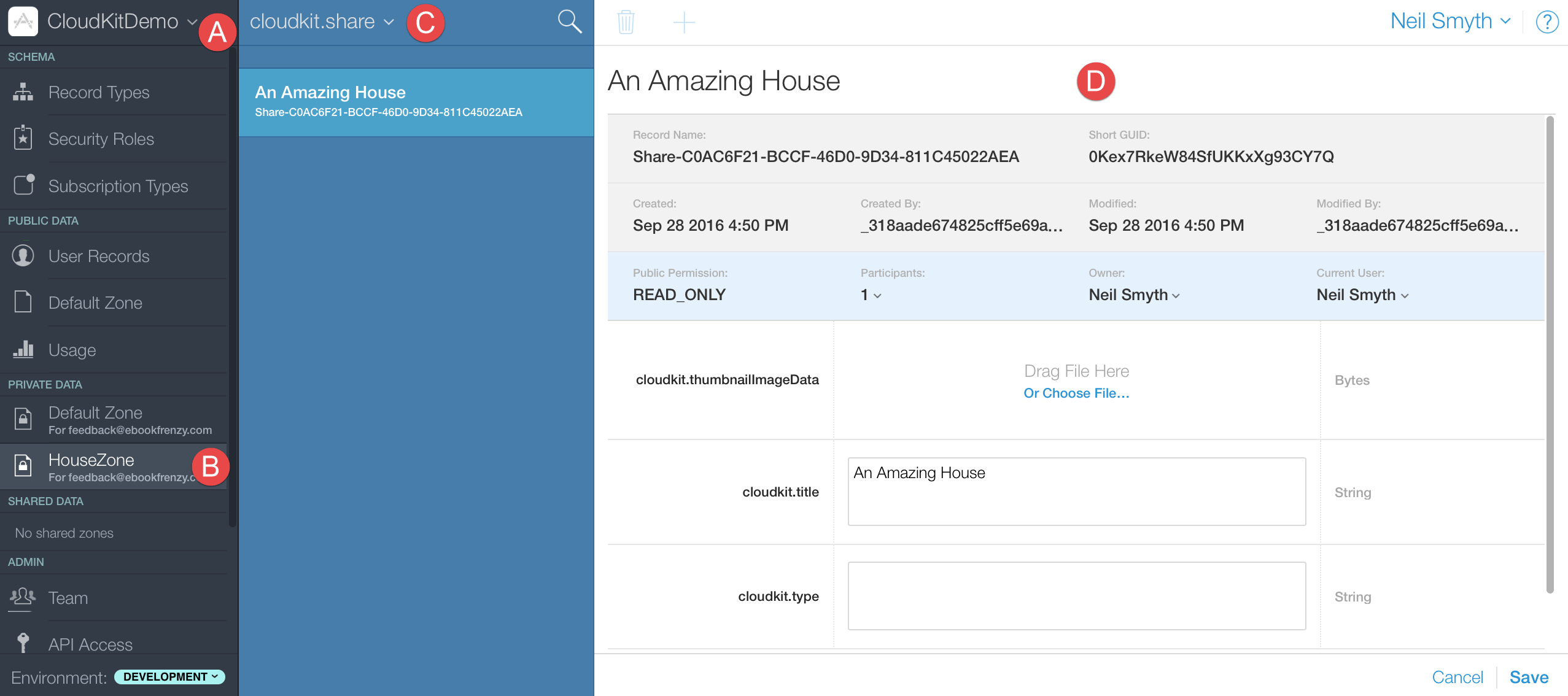Click the trash delete record icon
Screen dimensions: 1568x696
pyautogui.click(x=626, y=23)
